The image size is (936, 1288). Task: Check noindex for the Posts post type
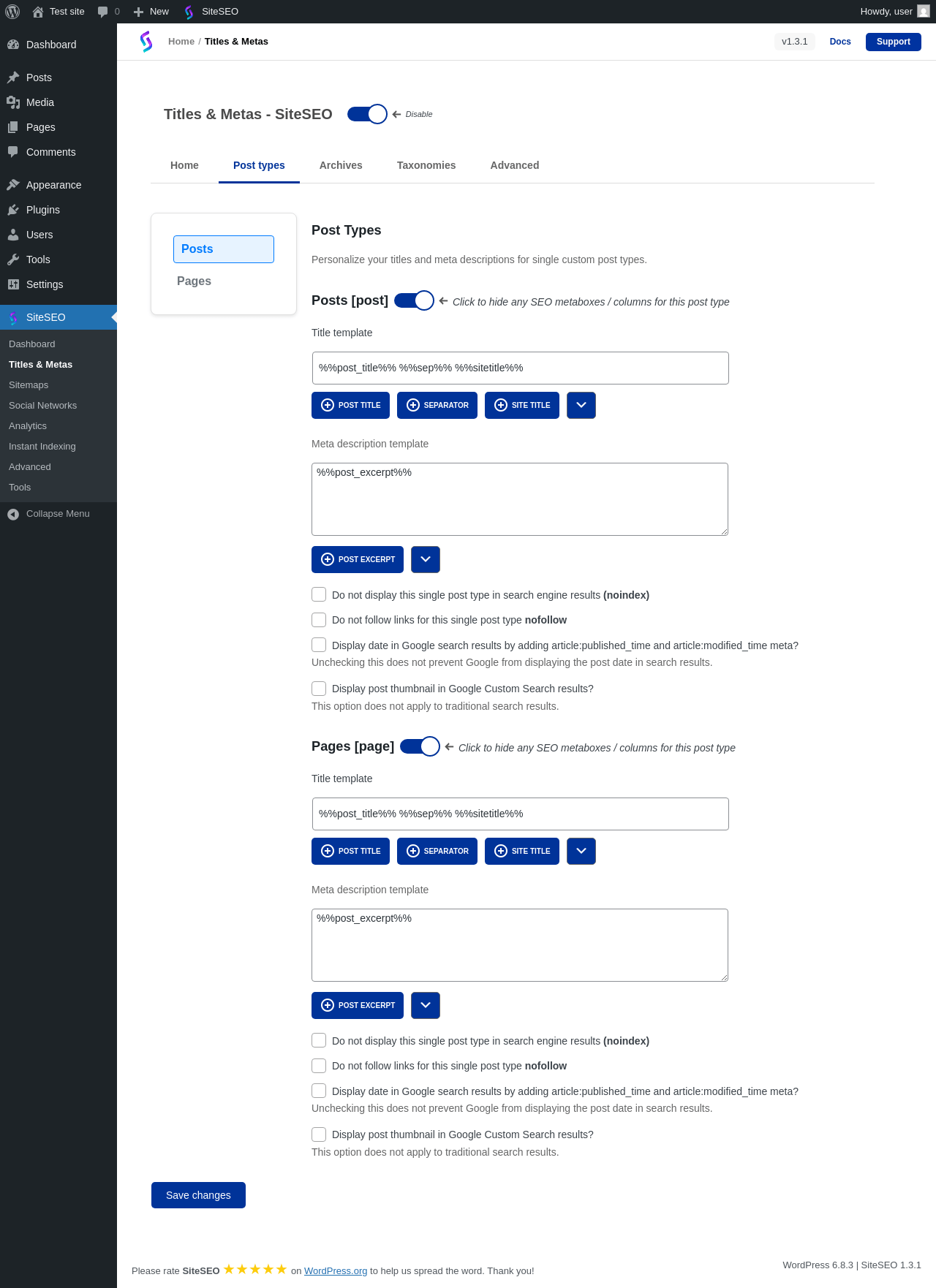(x=319, y=594)
